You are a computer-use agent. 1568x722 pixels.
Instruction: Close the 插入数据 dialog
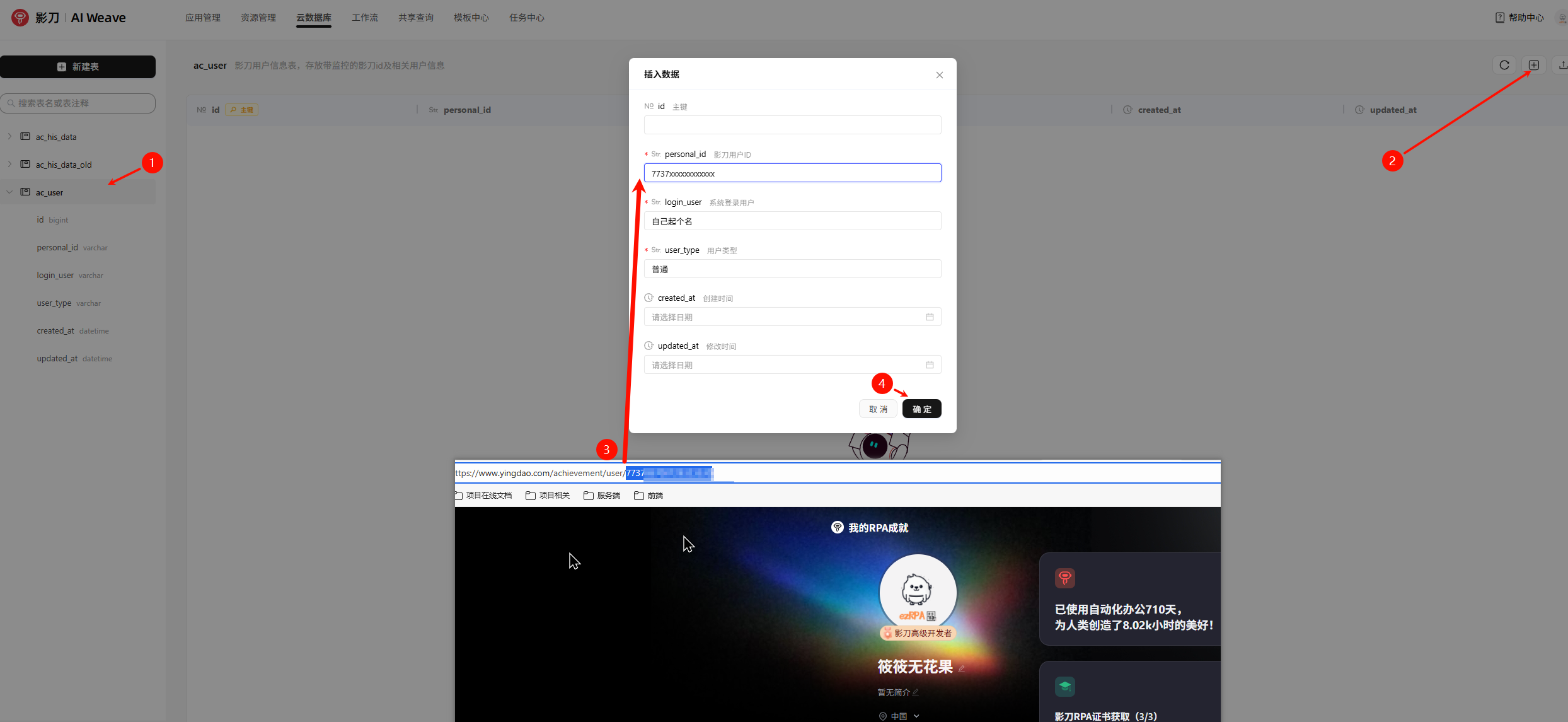939,75
